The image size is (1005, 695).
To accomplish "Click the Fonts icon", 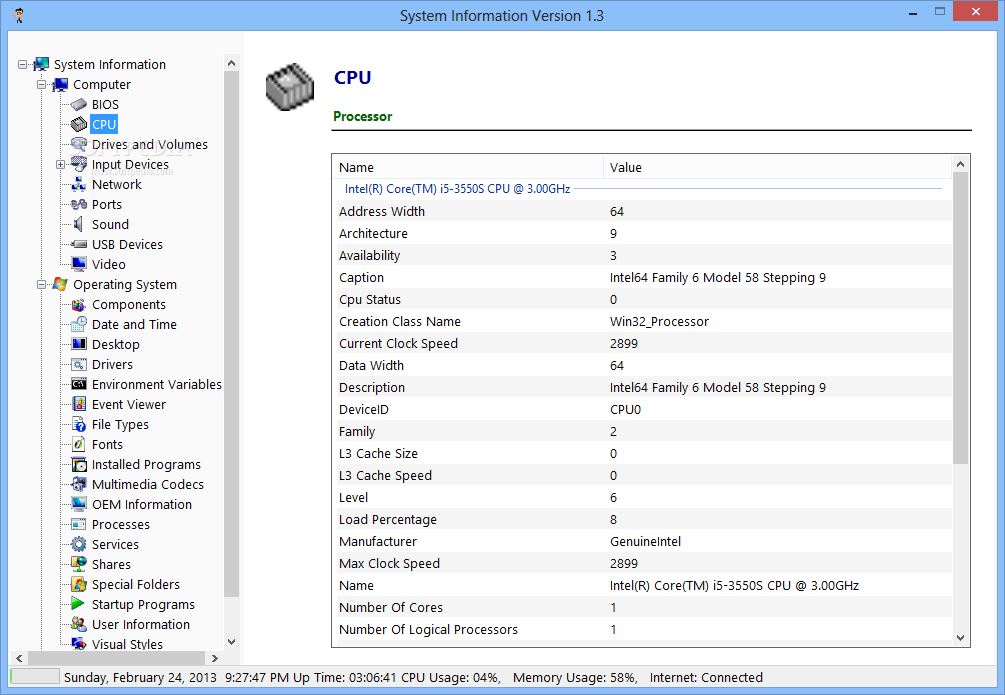I will [78, 444].
